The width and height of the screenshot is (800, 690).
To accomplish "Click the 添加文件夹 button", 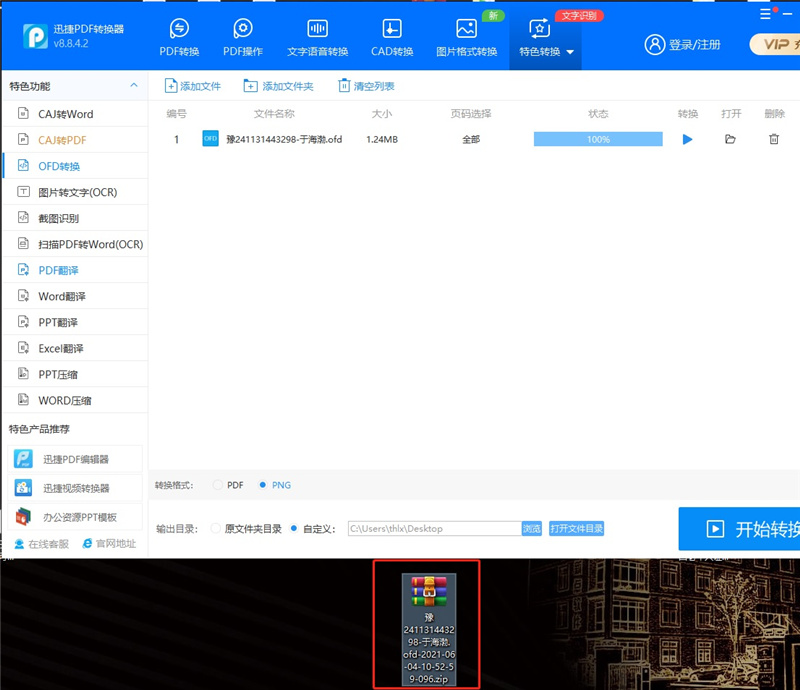I will pos(279,86).
